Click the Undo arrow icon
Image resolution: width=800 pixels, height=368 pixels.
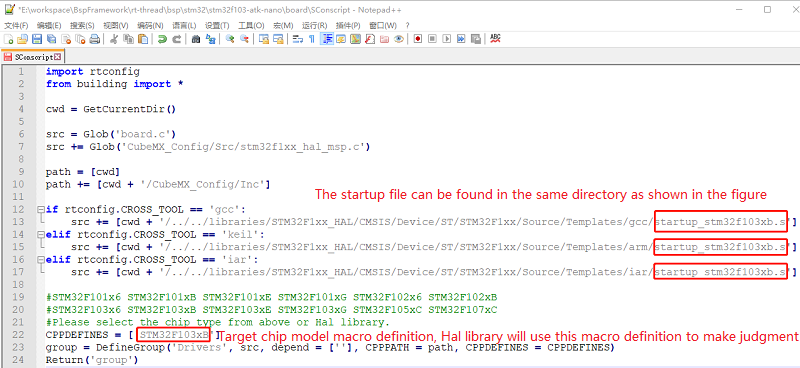162,39
